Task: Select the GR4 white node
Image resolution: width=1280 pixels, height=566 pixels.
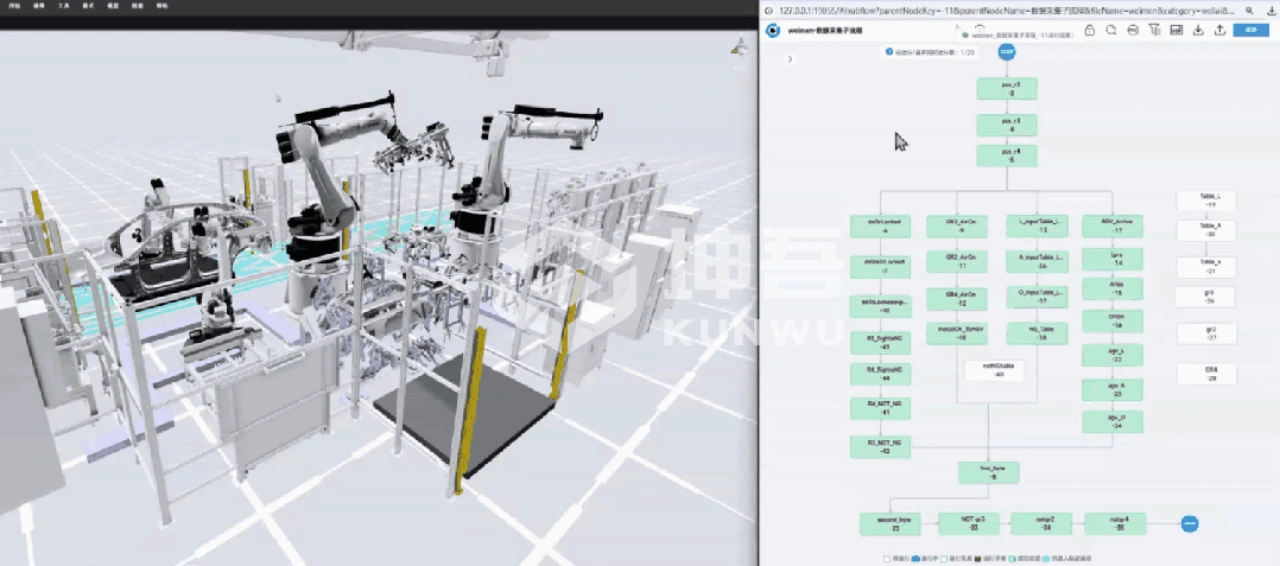Action: coord(1206,373)
